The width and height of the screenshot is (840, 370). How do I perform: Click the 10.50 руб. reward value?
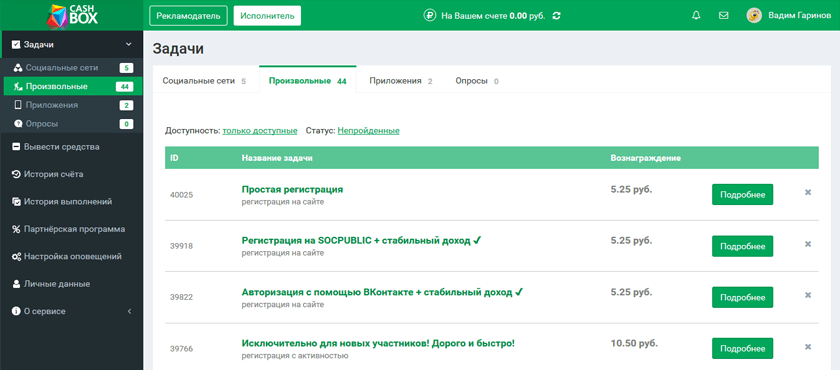[634, 343]
